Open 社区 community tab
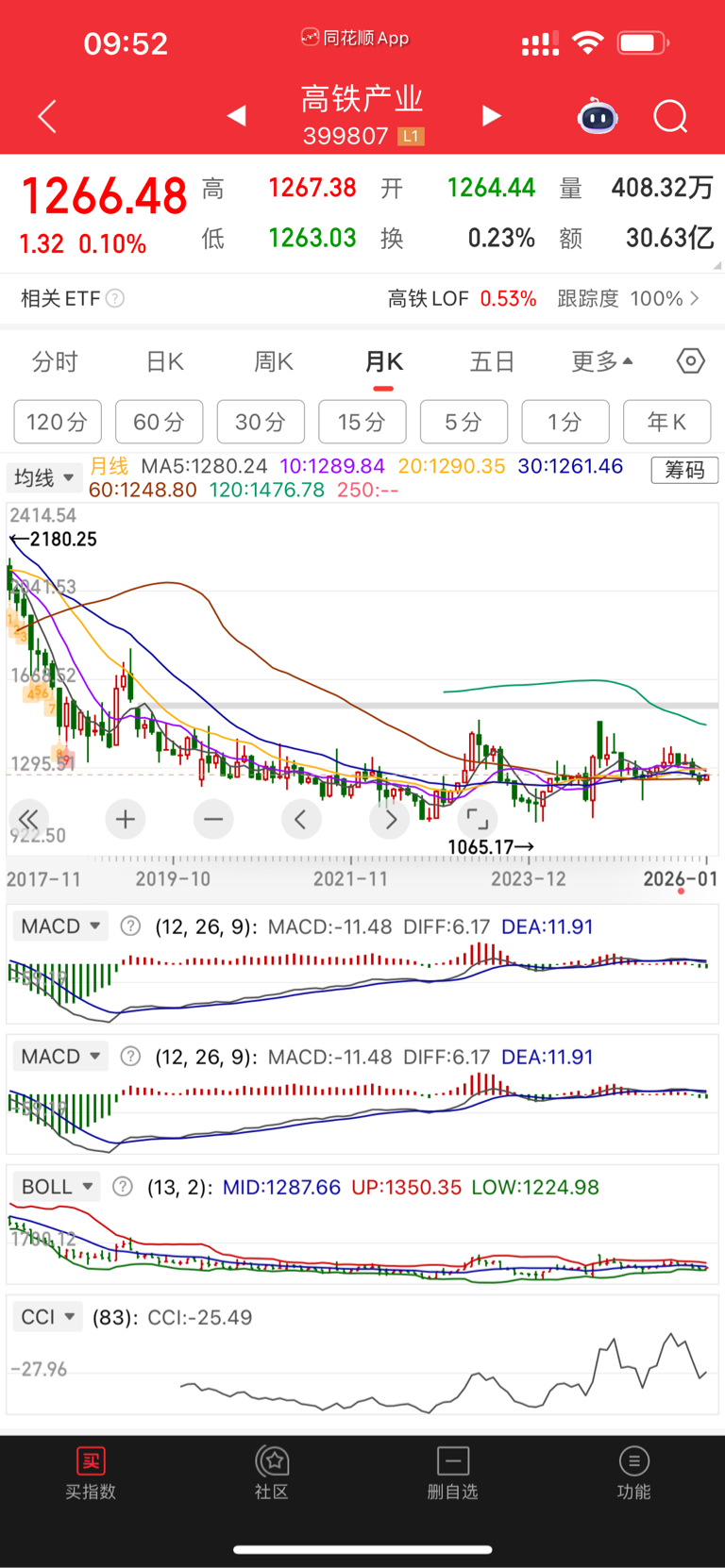The width and height of the screenshot is (725, 1568). [272, 1474]
